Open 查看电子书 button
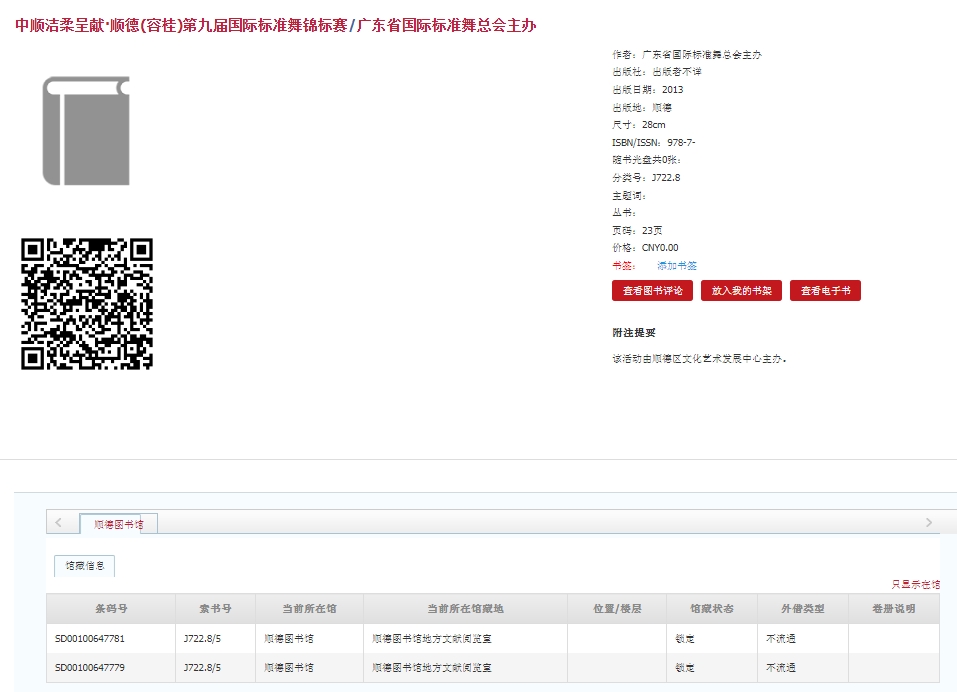Screen dimensions: 957x692 825,290
